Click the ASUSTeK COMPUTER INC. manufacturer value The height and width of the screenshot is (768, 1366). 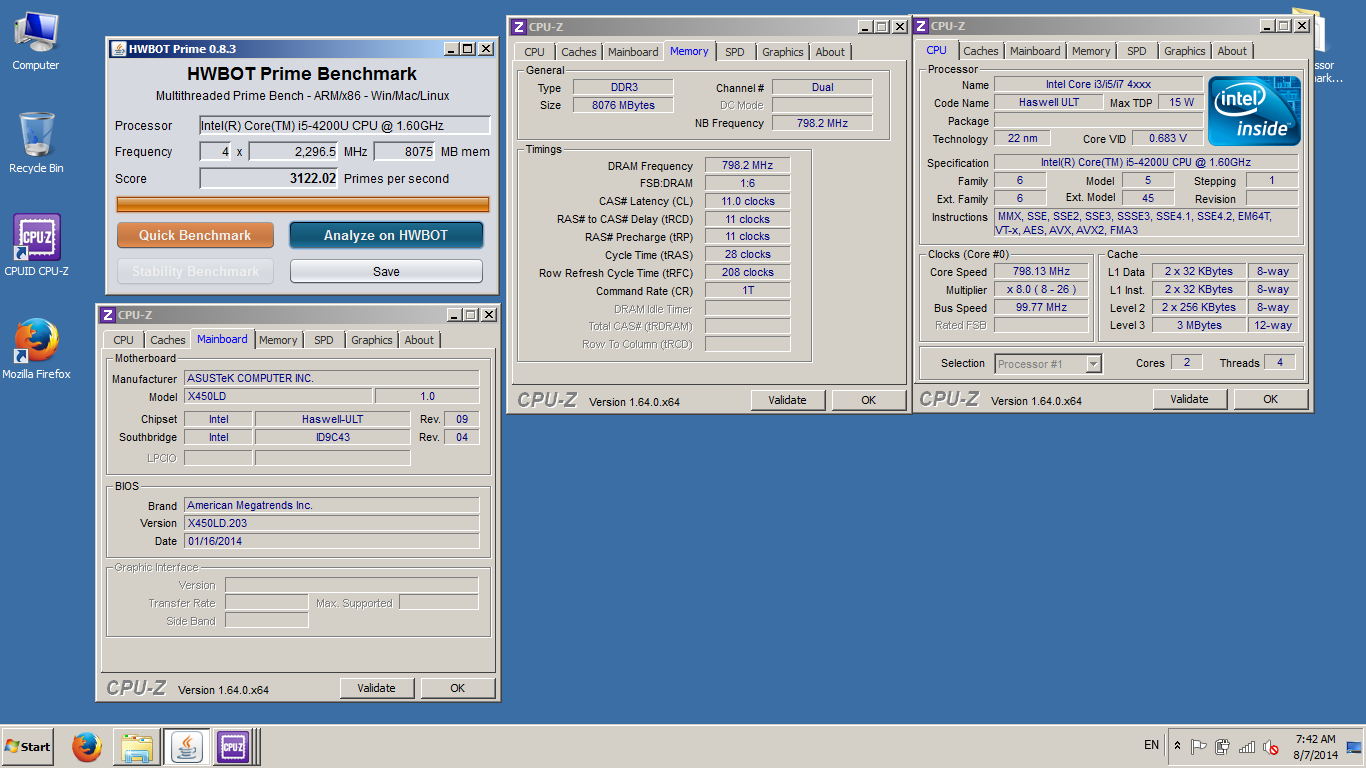[x=332, y=378]
